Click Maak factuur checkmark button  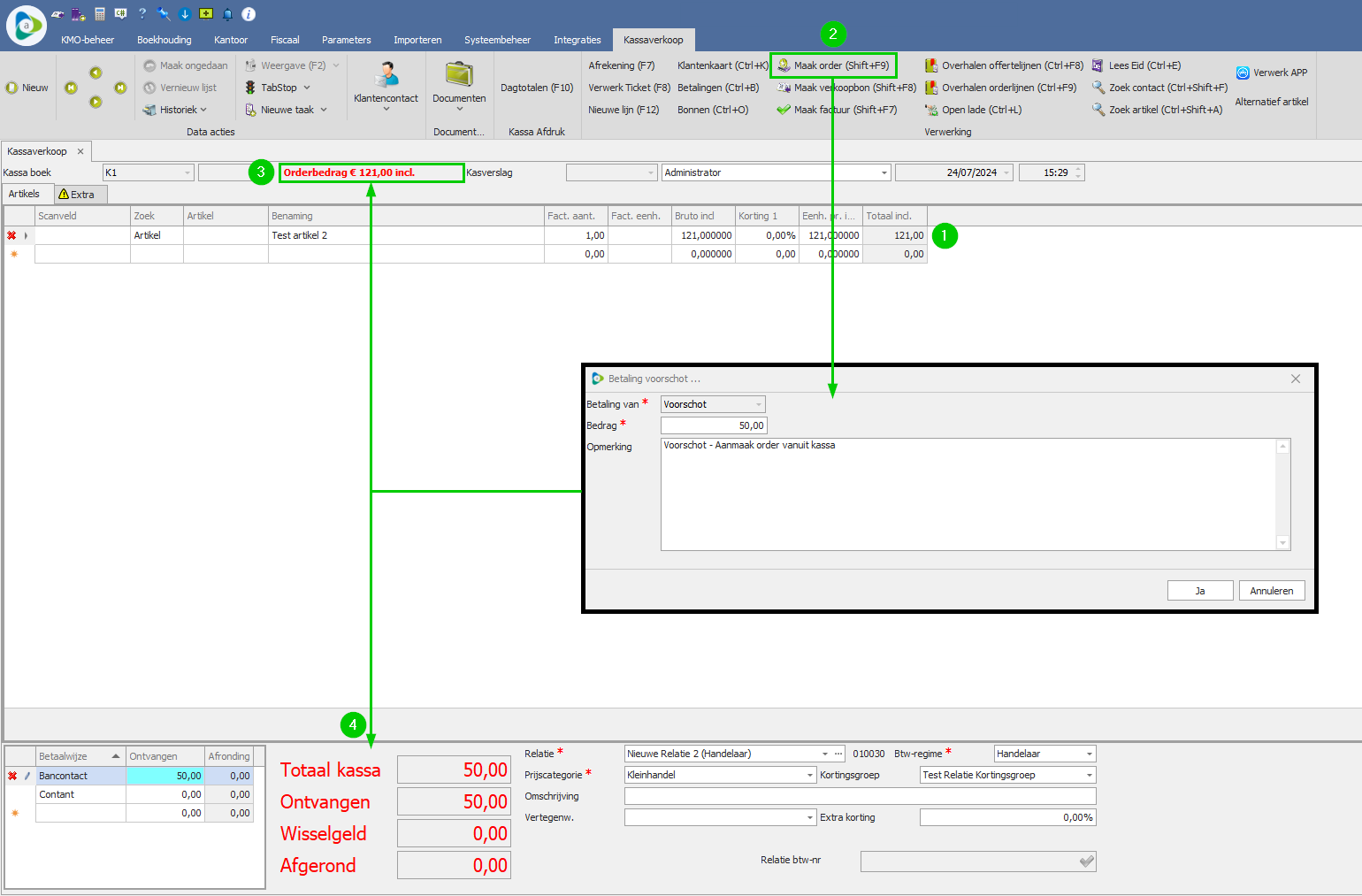(x=784, y=110)
